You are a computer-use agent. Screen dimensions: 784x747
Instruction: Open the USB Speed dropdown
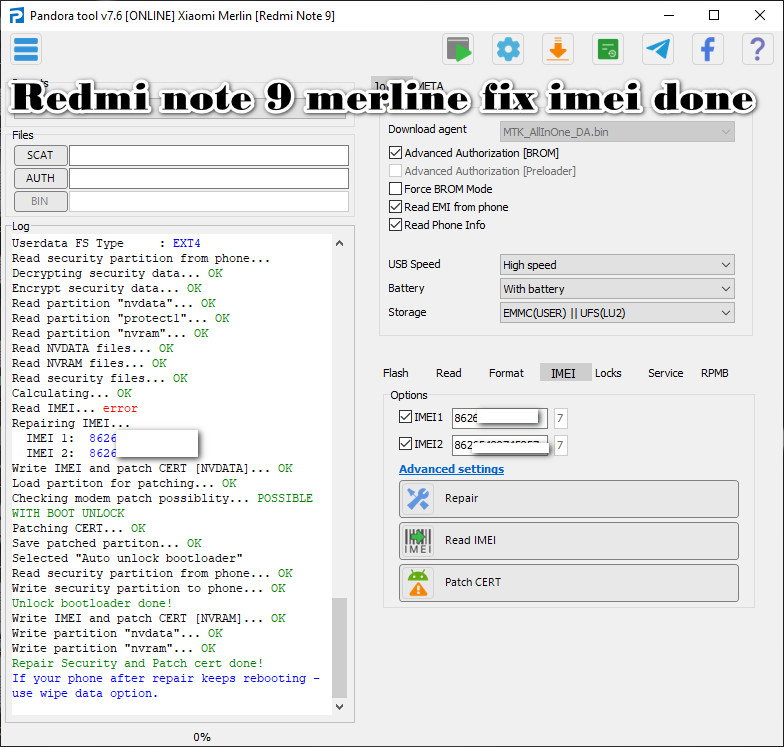pyautogui.click(x=617, y=264)
